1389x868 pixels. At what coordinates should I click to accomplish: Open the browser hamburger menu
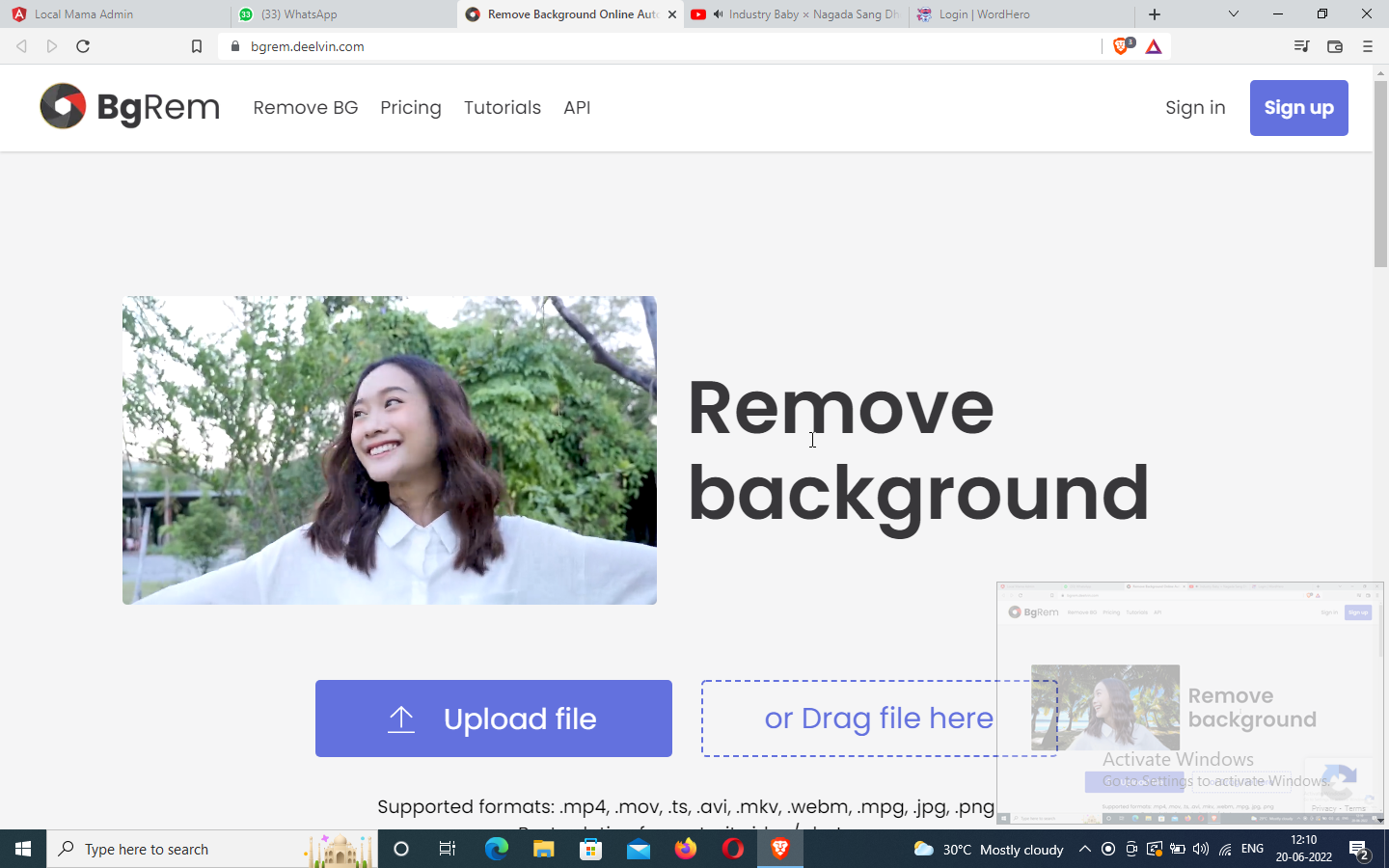1367,46
